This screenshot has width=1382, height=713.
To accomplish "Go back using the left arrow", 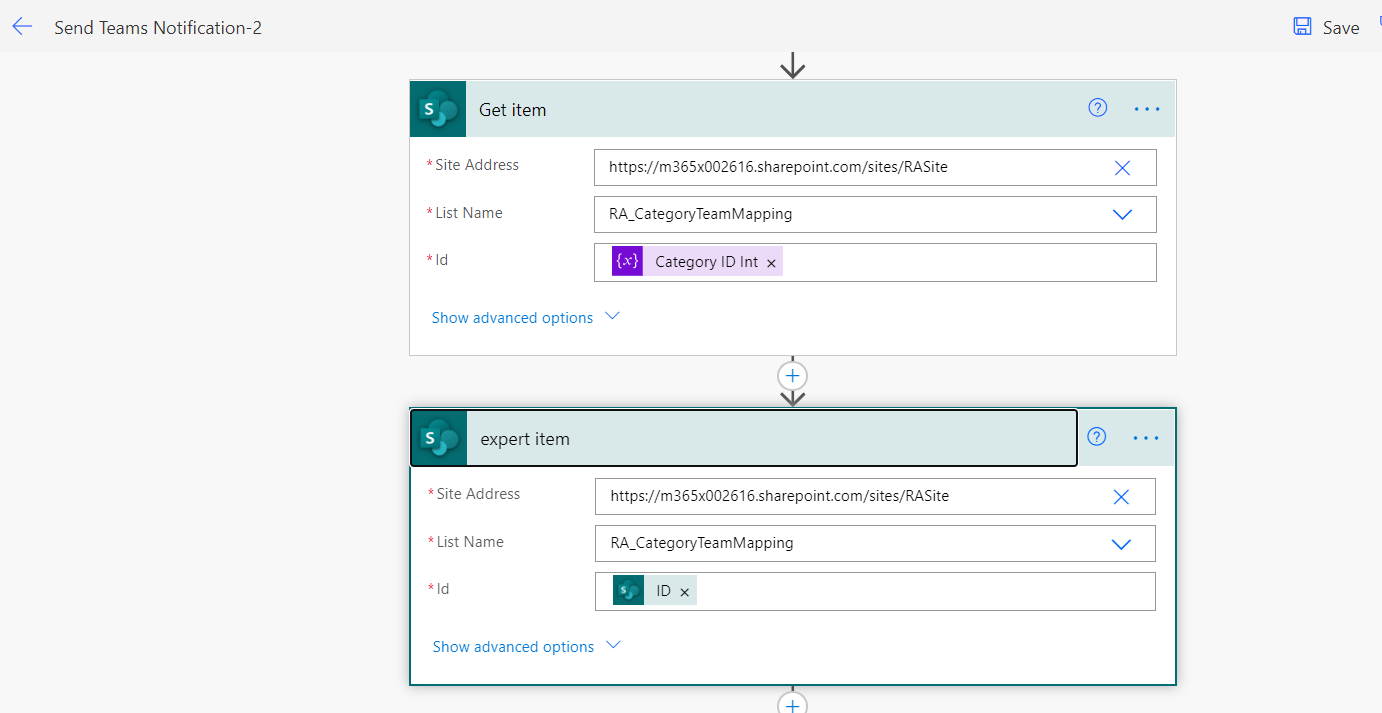I will 22,27.
